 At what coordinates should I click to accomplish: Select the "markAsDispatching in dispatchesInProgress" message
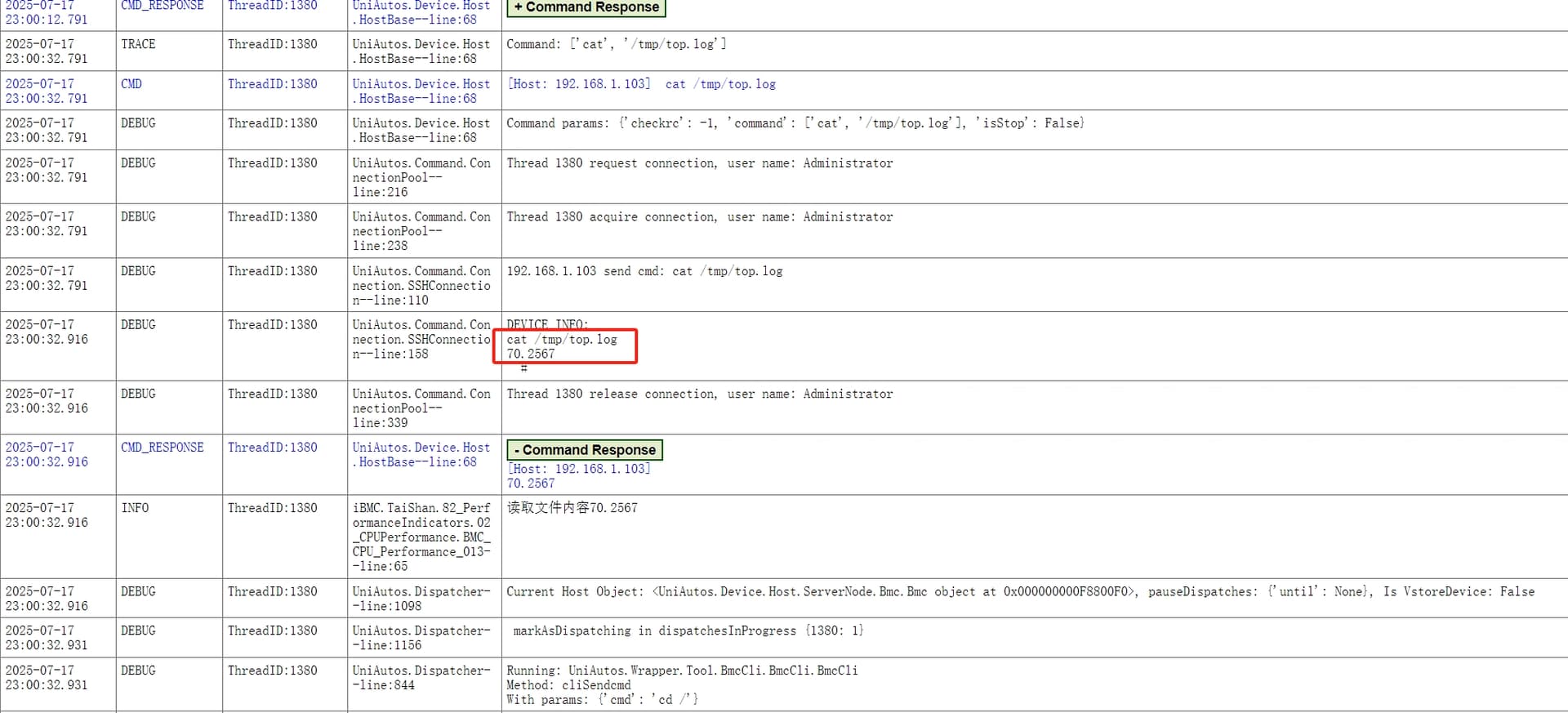click(688, 631)
